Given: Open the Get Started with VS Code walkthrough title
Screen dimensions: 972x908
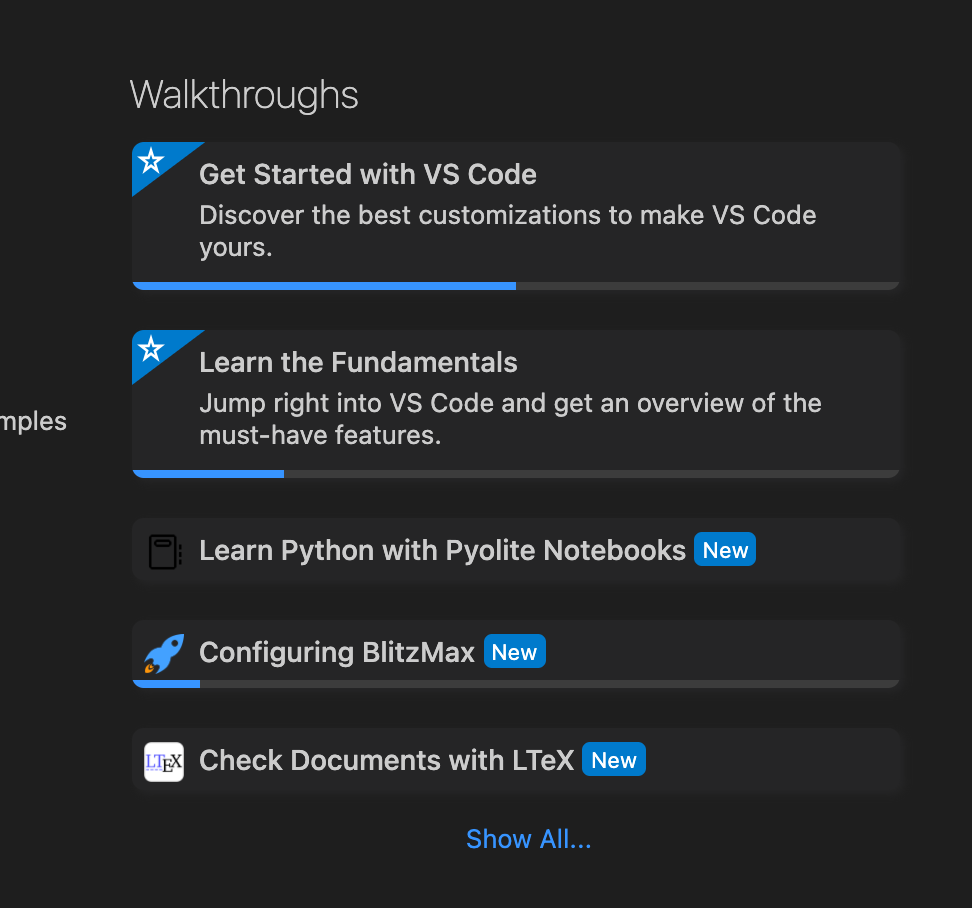Looking at the screenshot, I should pos(368,174).
